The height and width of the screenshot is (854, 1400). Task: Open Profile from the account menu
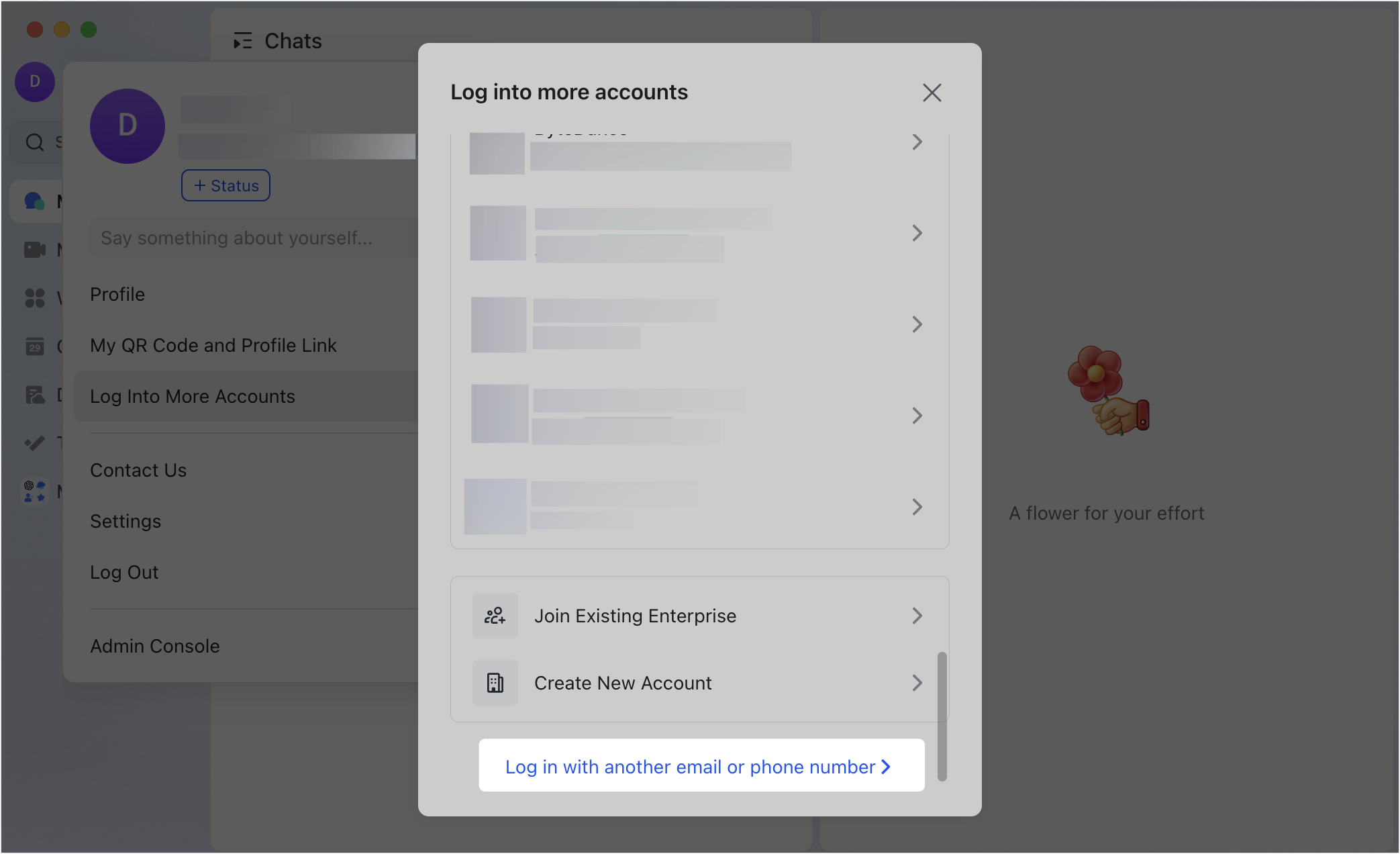pos(117,294)
